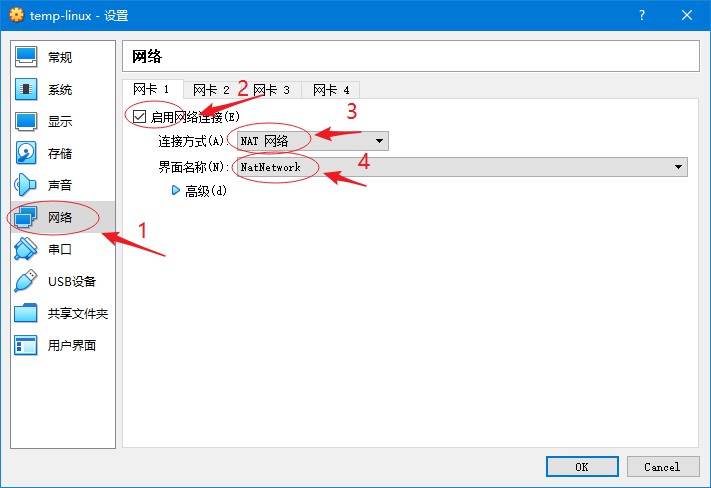This screenshot has height=488, width=711.
Task: Click the 界面名称(N) field label
Action: (x=193, y=167)
